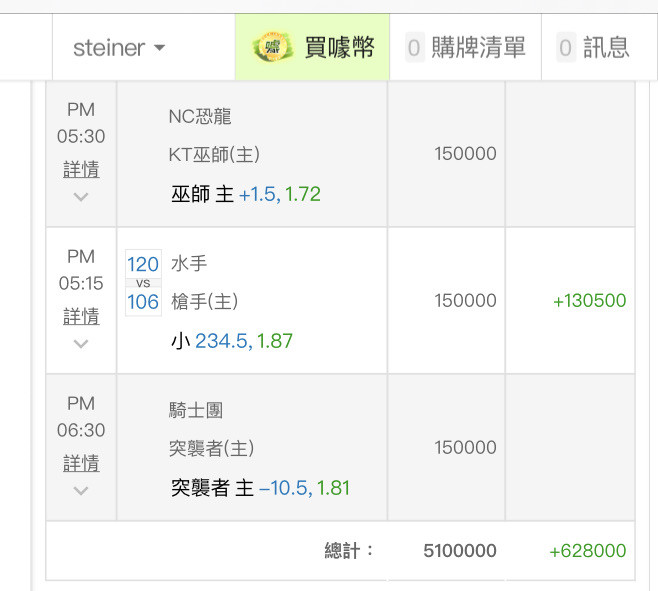Click 詳情 link for PM 06:30 game
658x591 pixels.
(81, 463)
